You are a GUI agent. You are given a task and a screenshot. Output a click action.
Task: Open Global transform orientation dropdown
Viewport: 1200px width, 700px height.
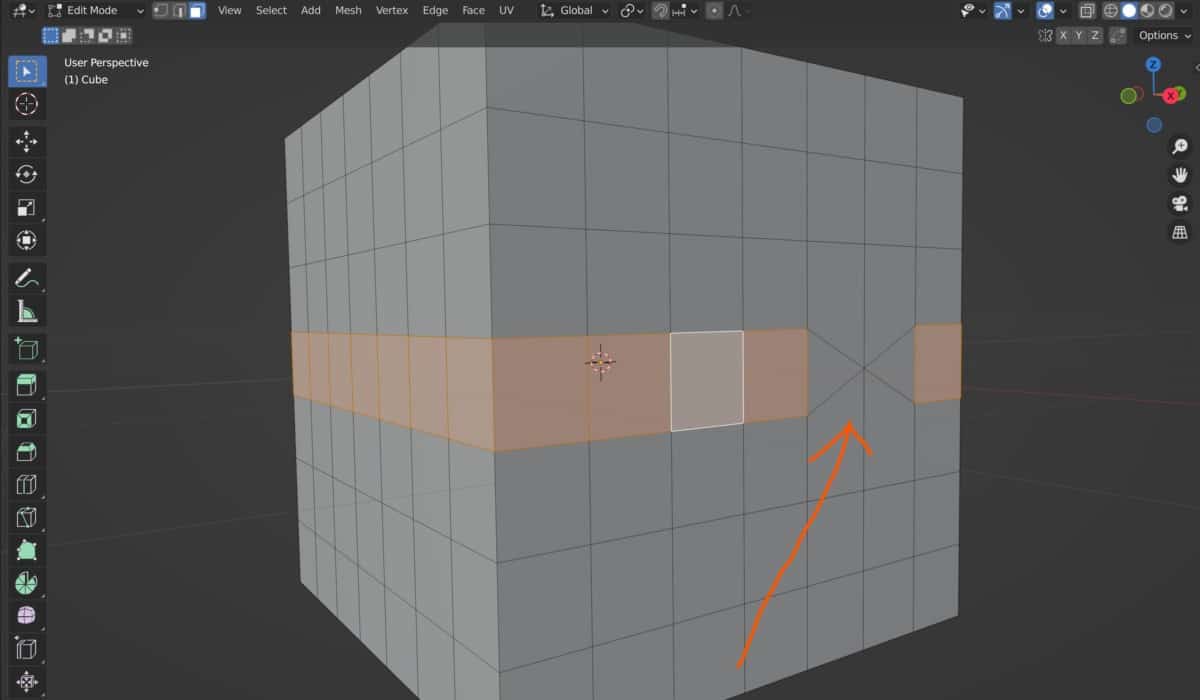tap(575, 11)
